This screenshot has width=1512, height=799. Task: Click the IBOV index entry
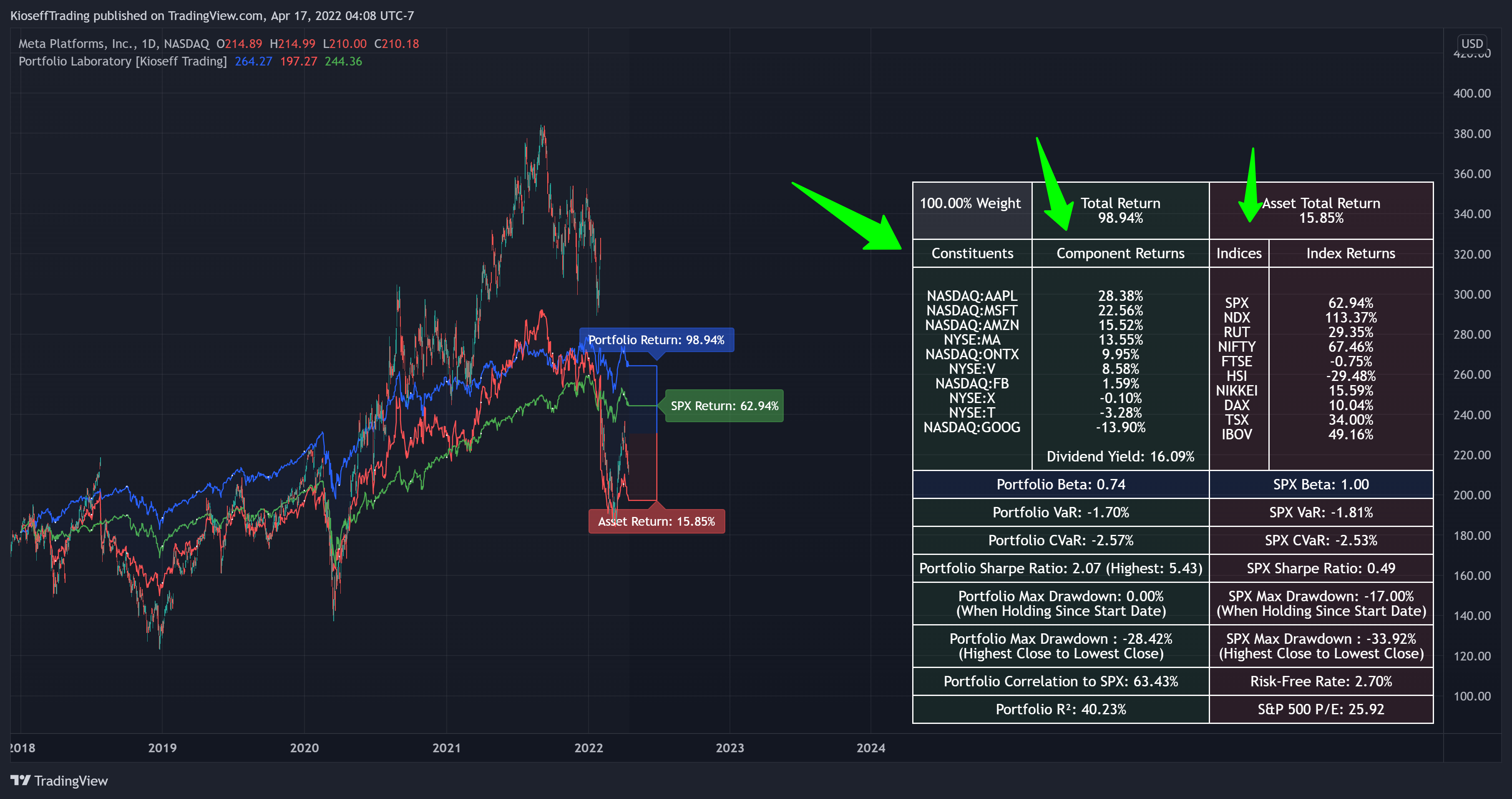(x=1237, y=434)
